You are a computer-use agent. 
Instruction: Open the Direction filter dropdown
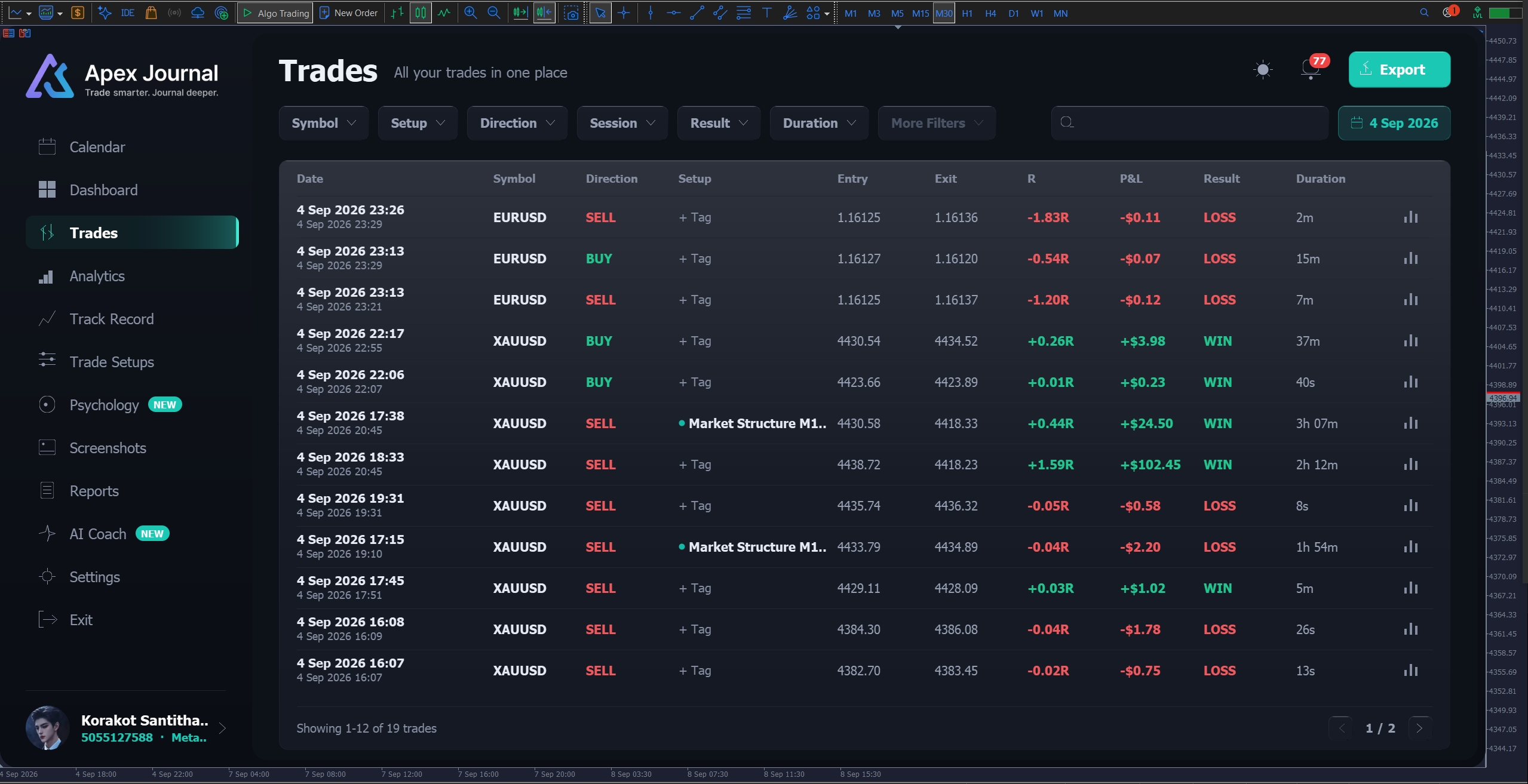(517, 123)
